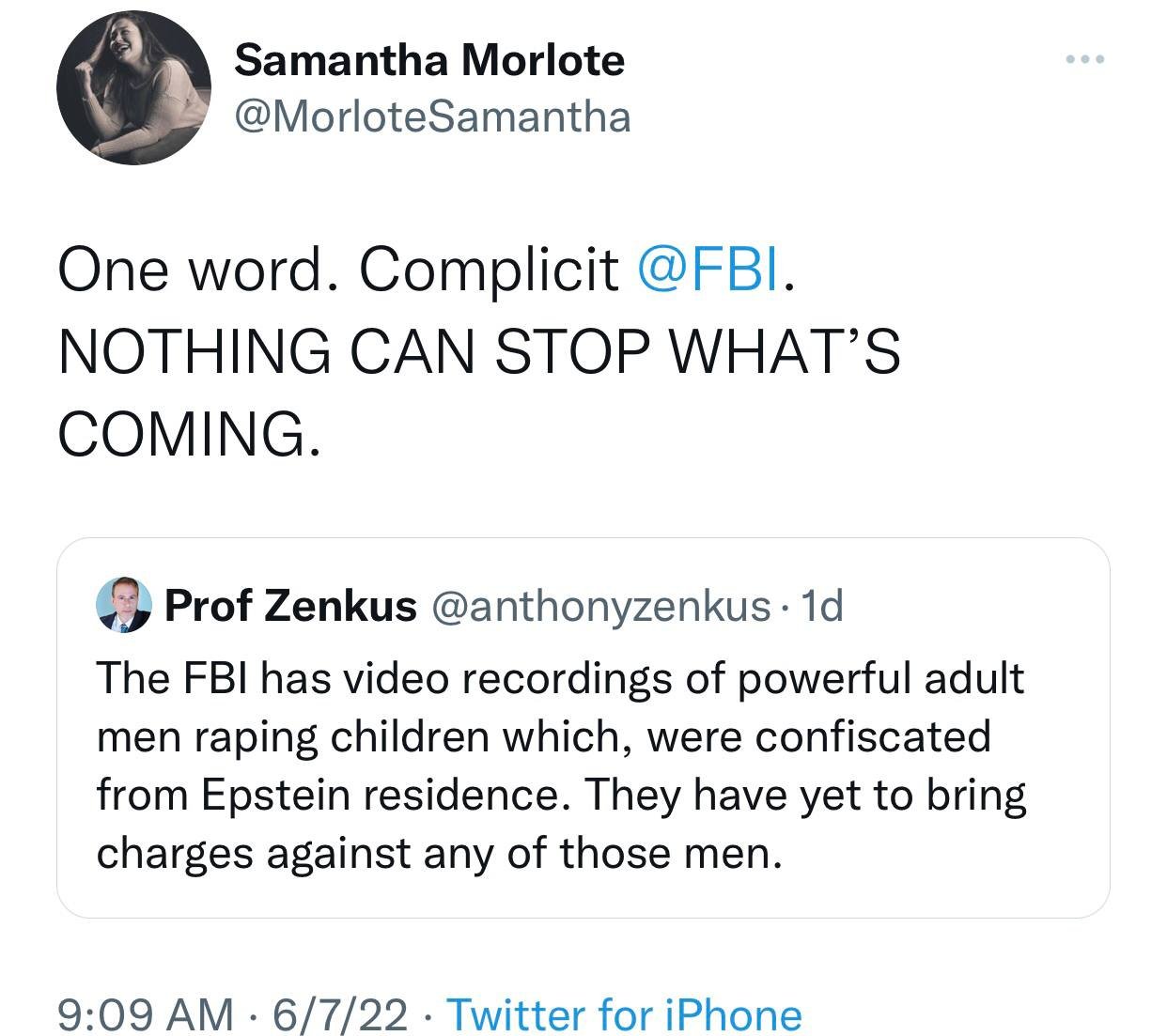Click Prof Zenkus's small avatar
1167x1036 pixels.
point(124,606)
